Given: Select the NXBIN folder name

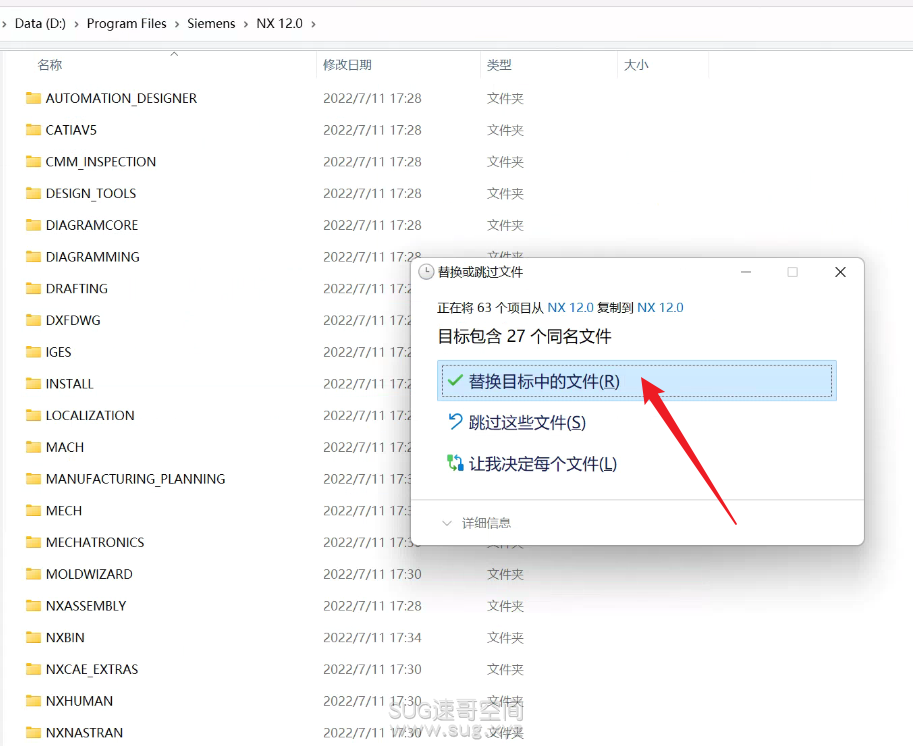Looking at the screenshot, I should 65,638.
